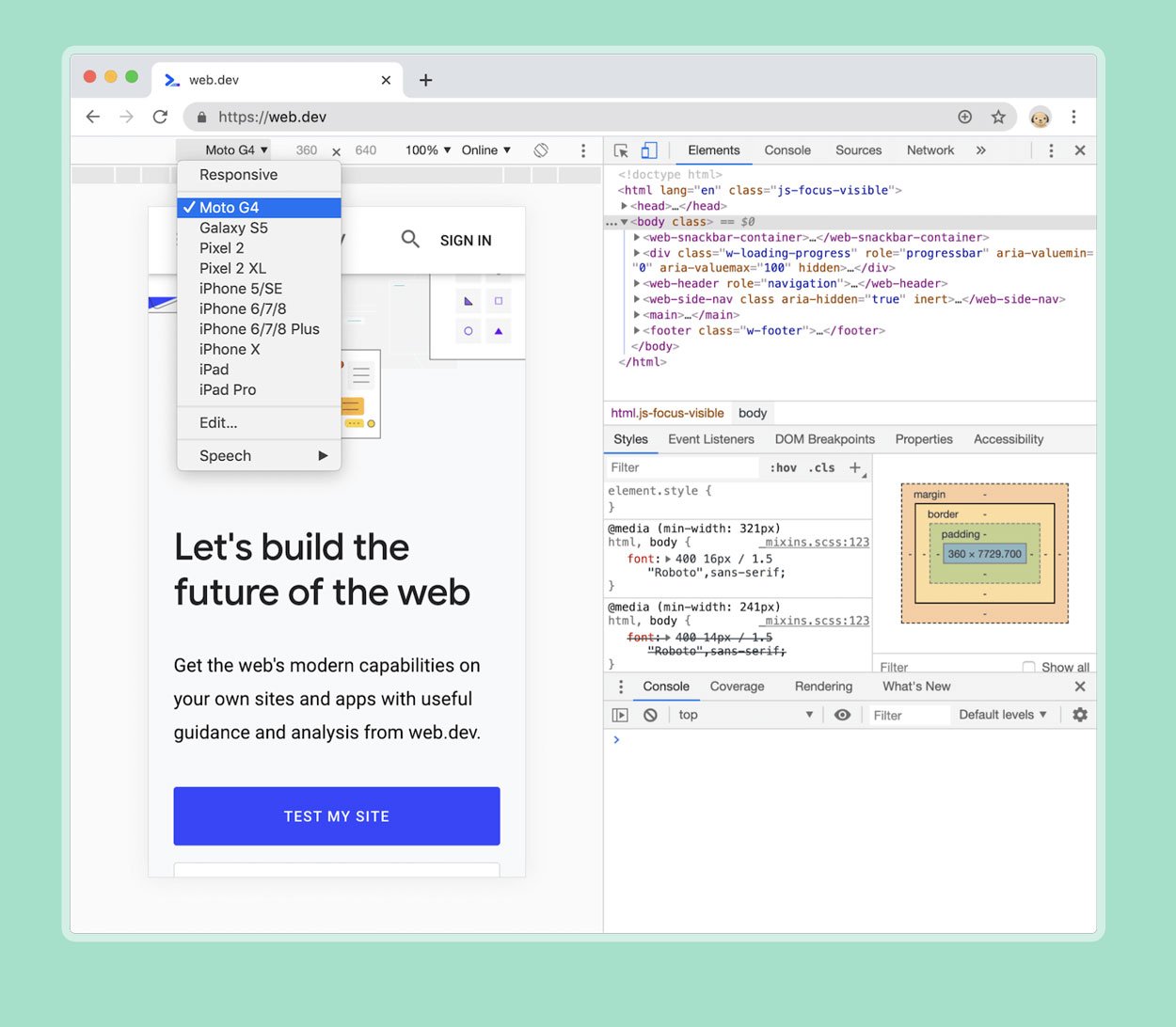The height and width of the screenshot is (1027, 1176).
Task: Select html.js-focus-visible breadcrumb
Action: pos(667,413)
